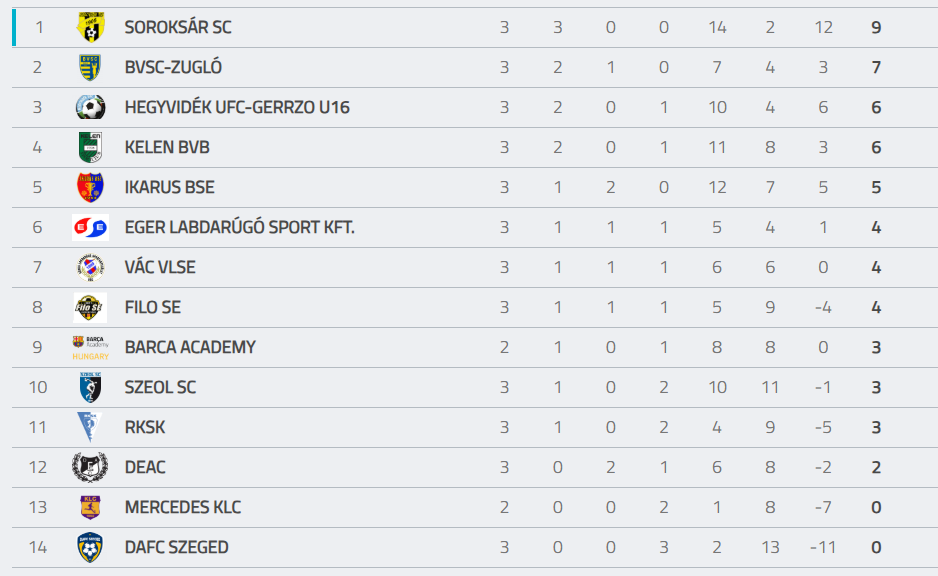938x576 pixels.
Task: Select the DAFC SZEGED team name
Action: coord(176,547)
